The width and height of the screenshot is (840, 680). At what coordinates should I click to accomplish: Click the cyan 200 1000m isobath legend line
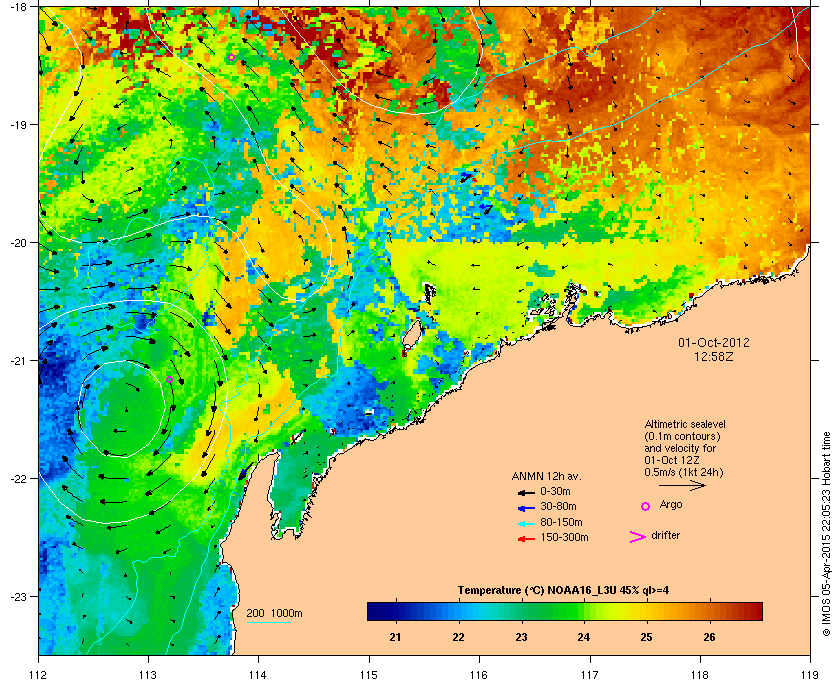pos(268,623)
